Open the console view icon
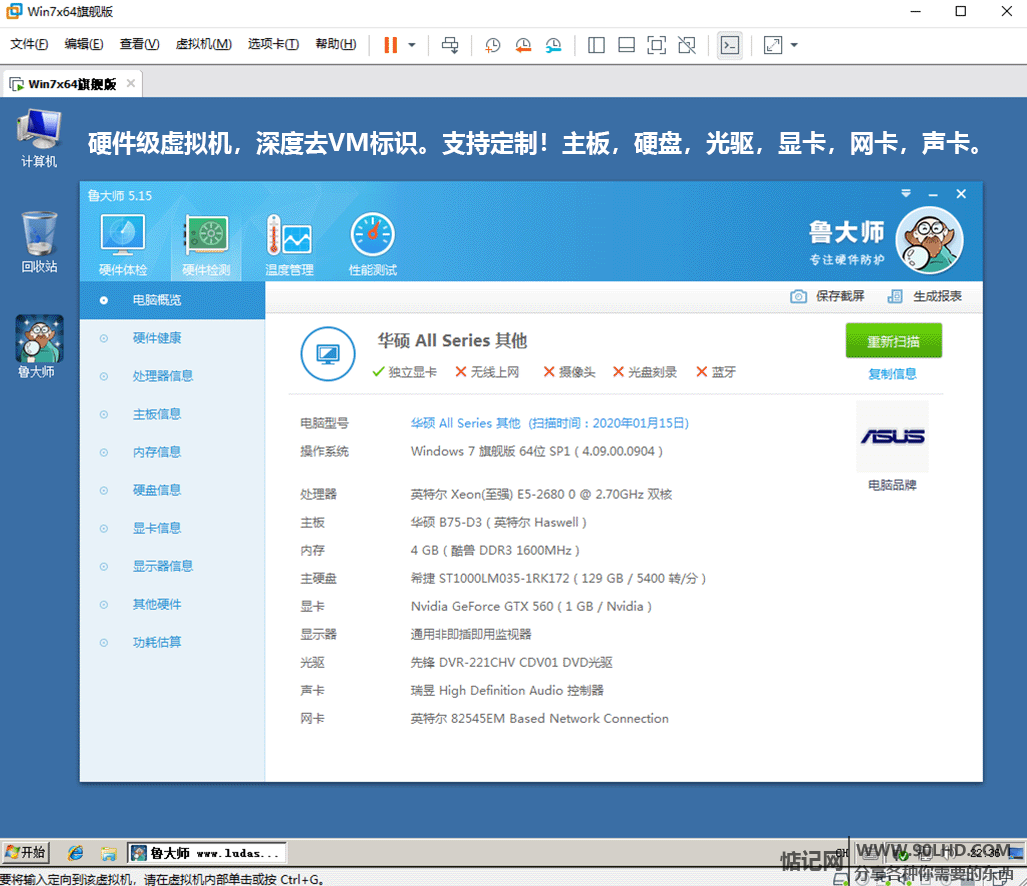1027x886 pixels. [x=730, y=45]
